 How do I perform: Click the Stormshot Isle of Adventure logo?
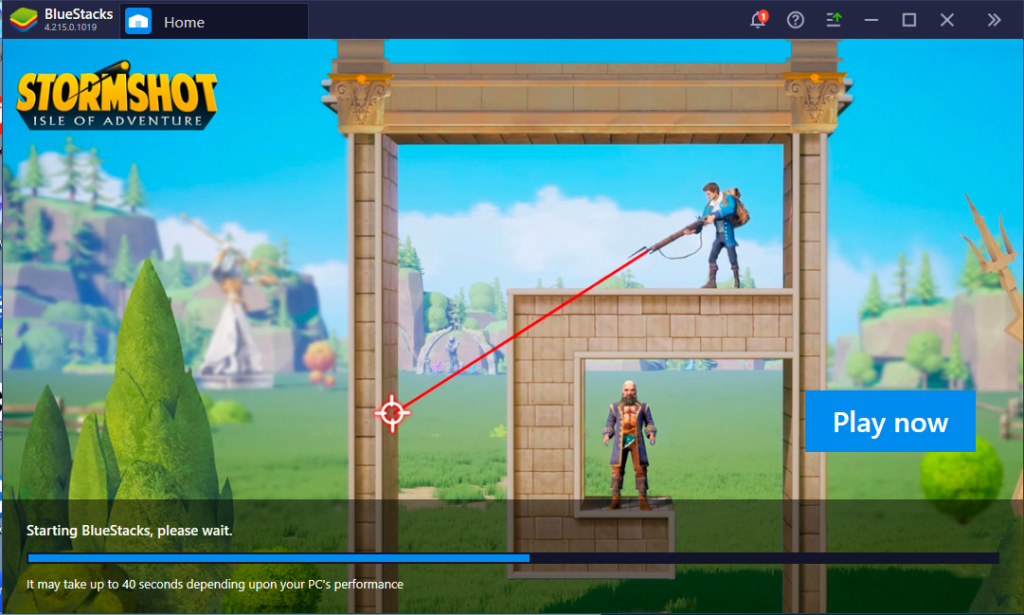(117, 96)
